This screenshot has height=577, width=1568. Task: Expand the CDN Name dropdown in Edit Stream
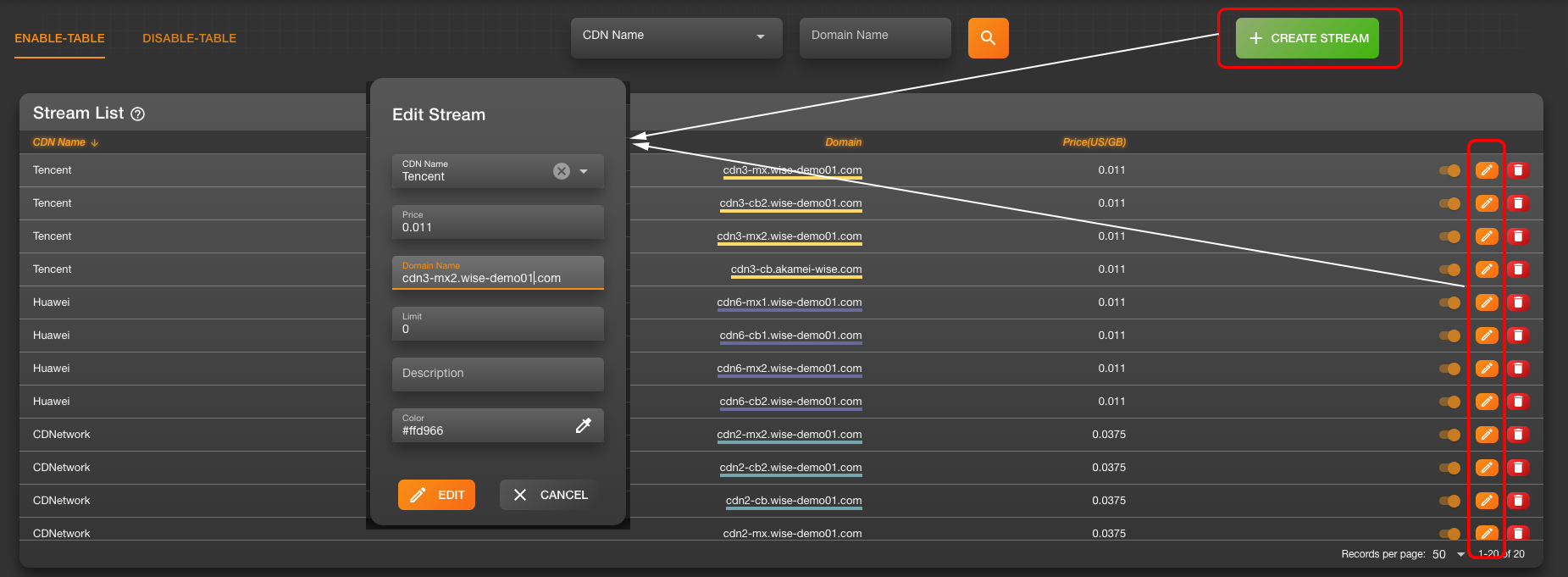coord(584,171)
